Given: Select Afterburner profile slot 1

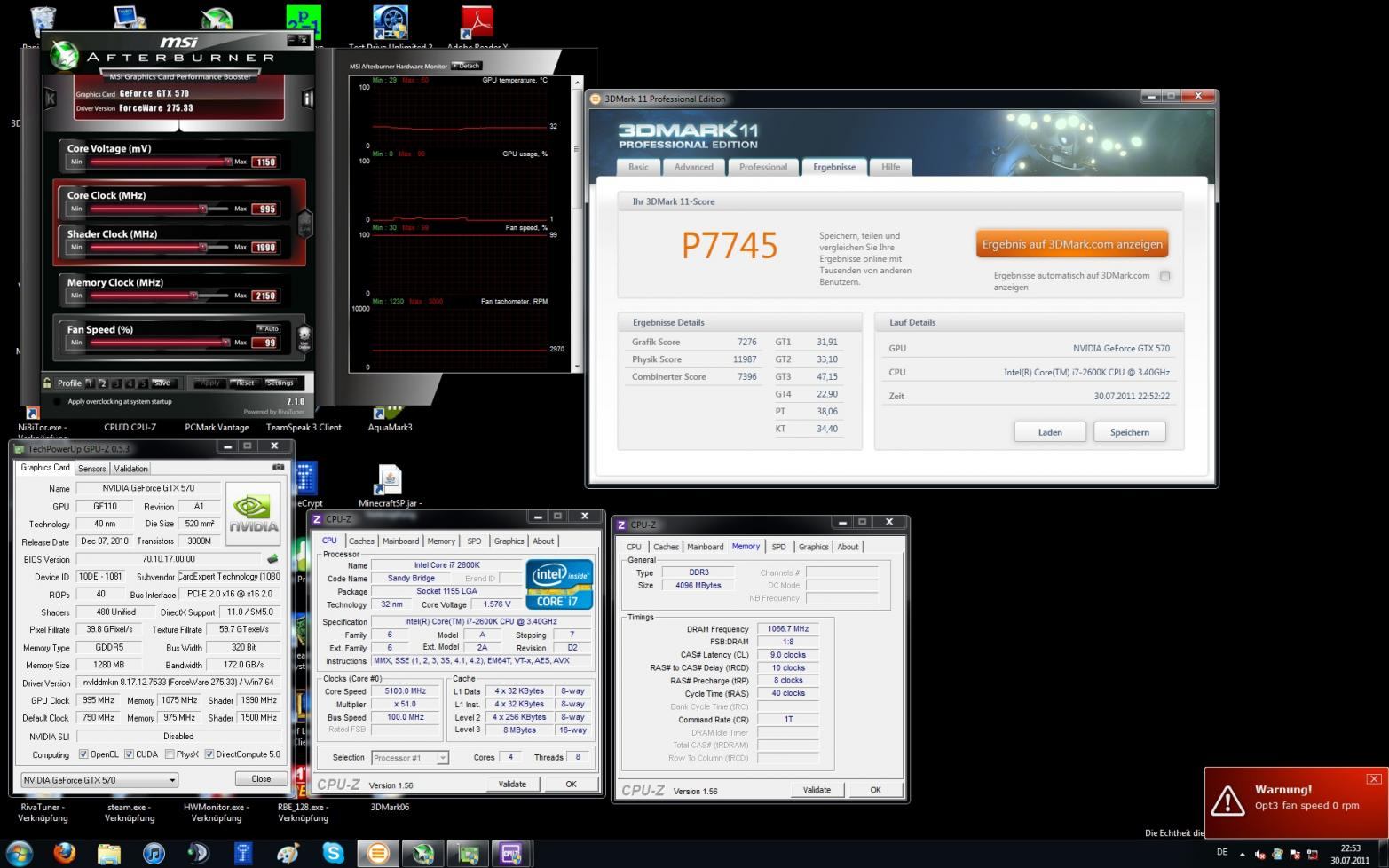Looking at the screenshot, I should pos(90,383).
